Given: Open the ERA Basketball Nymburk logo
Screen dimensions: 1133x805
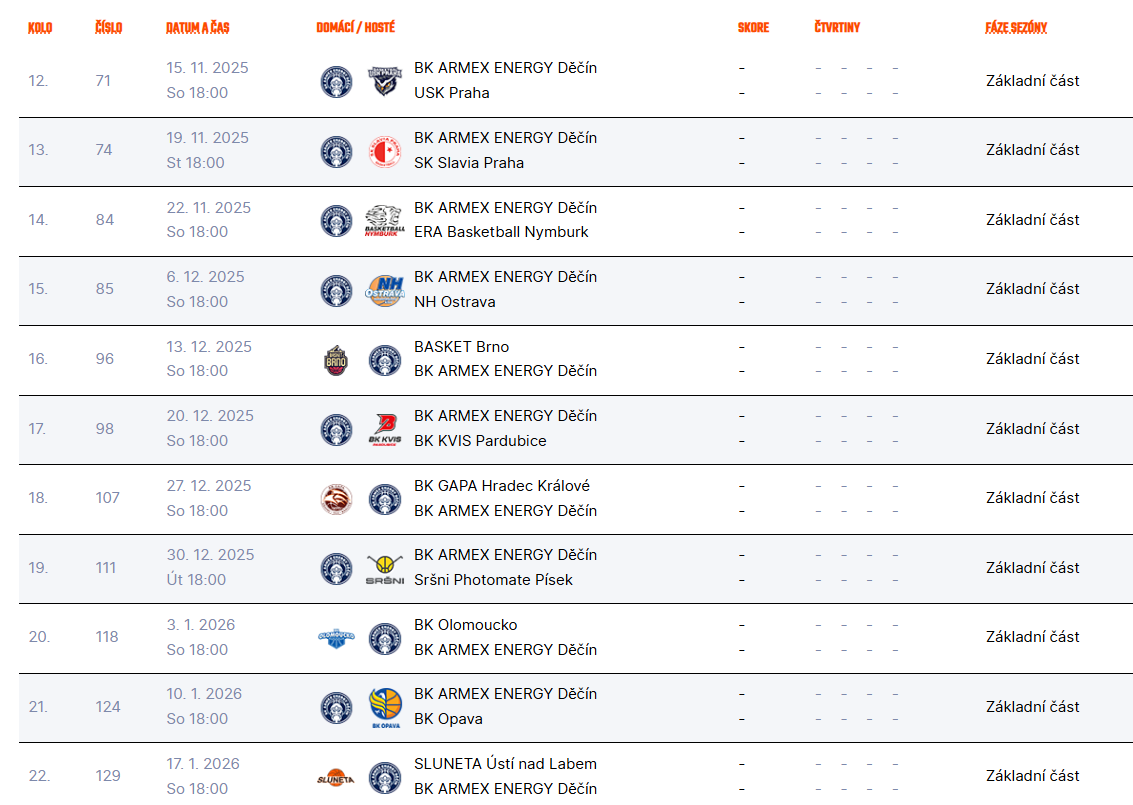Looking at the screenshot, I should [384, 220].
